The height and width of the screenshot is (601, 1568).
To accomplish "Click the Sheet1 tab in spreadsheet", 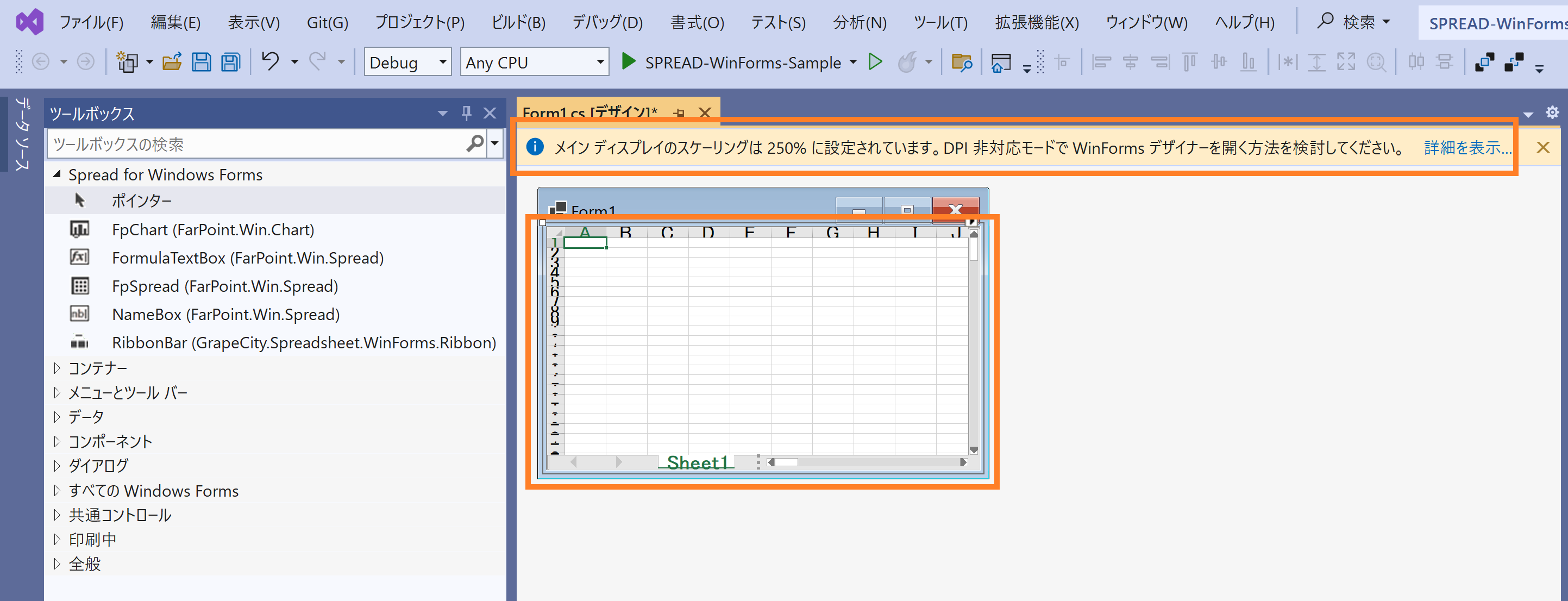I will coord(697,462).
